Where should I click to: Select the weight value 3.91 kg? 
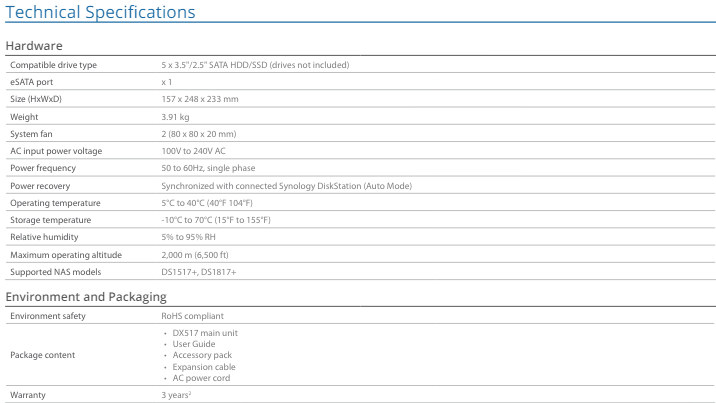(176, 117)
